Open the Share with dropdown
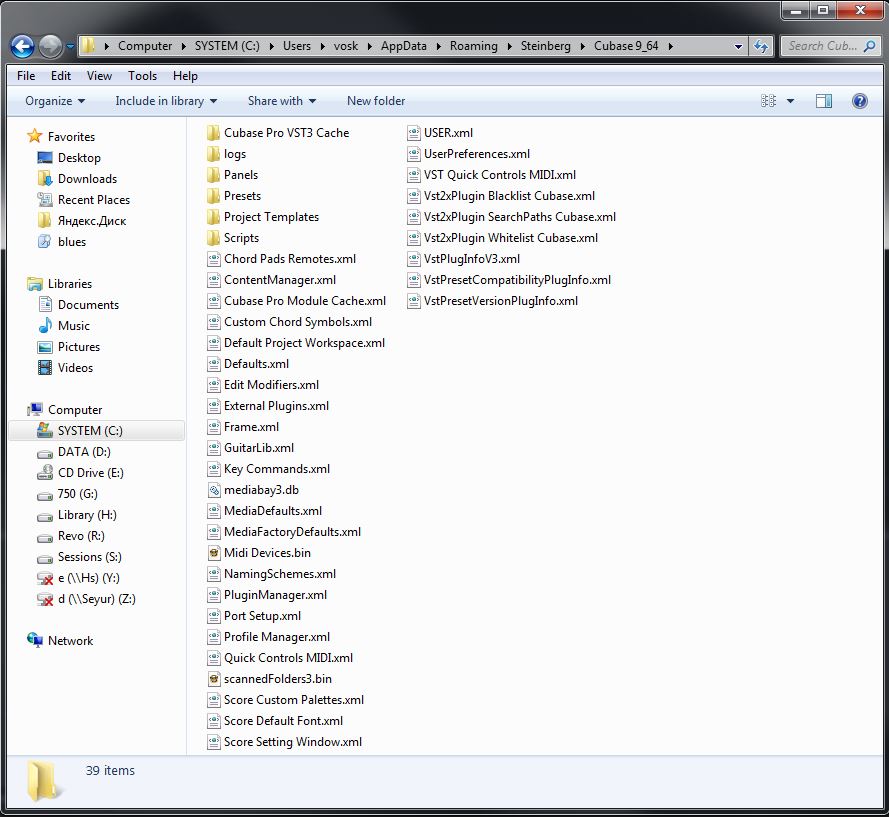The image size is (889, 817). pos(282,101)
